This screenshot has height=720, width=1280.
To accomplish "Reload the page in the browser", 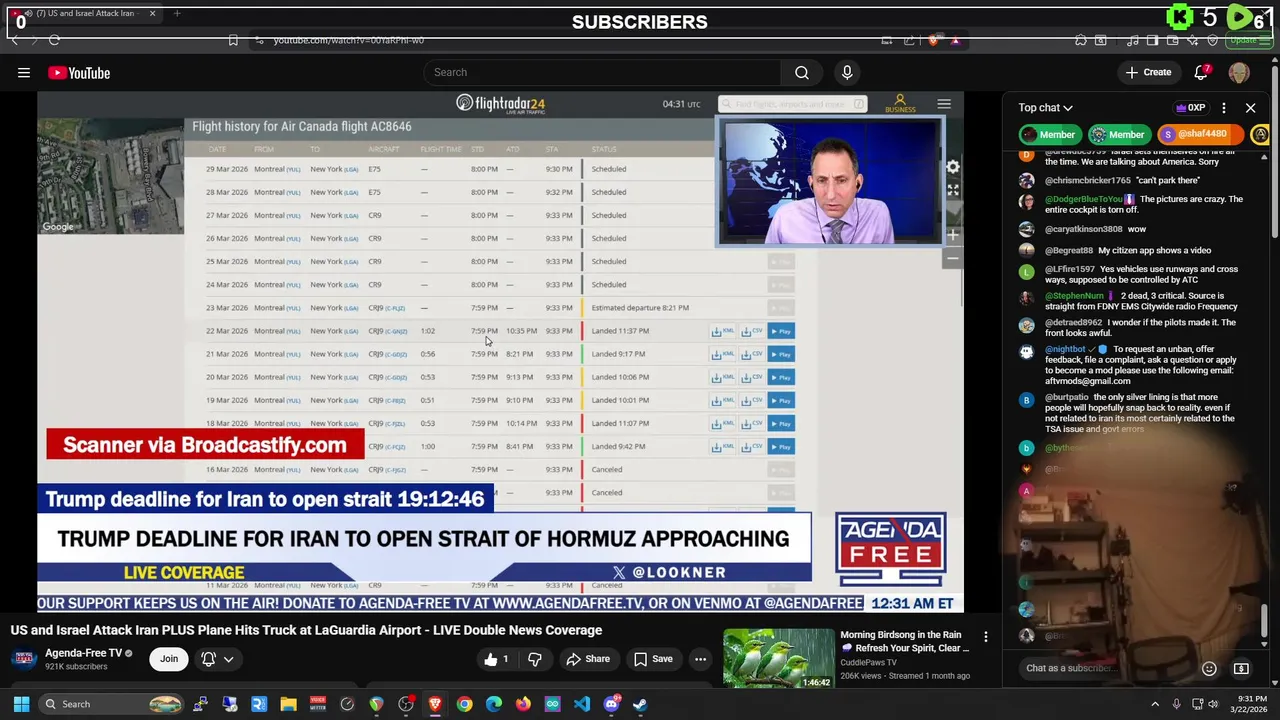I will [54, 40].
